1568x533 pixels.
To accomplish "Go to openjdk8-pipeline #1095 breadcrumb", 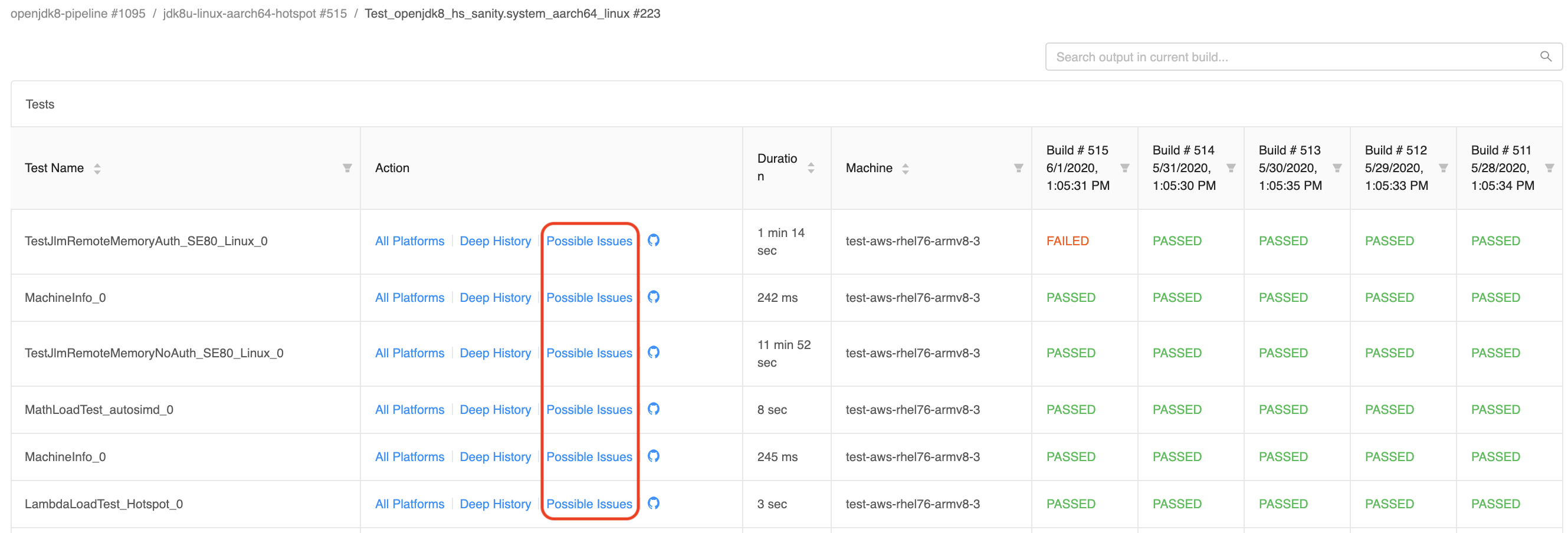I will pyautogui.click(x=78, y=14).
